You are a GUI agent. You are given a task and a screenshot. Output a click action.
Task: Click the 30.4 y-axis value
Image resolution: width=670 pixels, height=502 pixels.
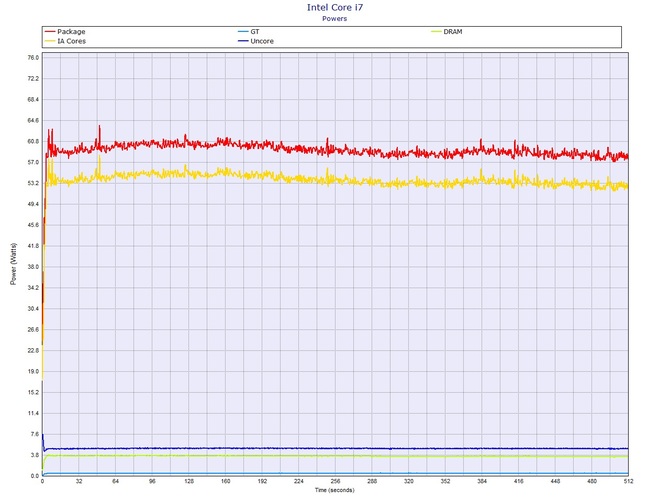[33, 308]
